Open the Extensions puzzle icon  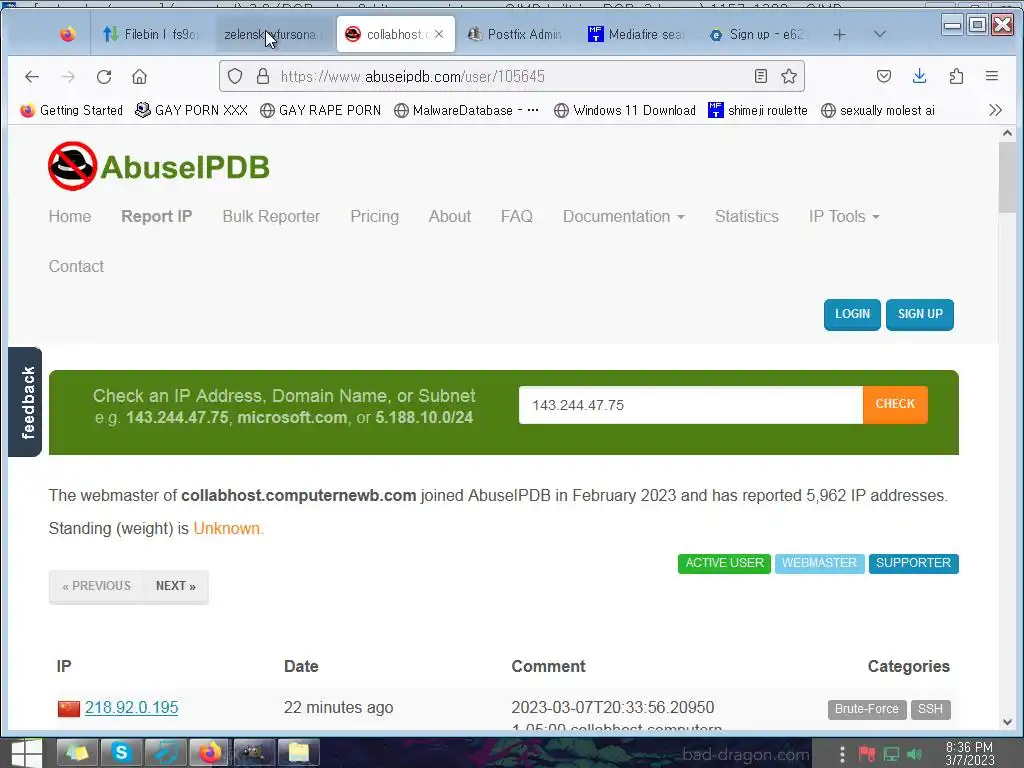[956, 76]
